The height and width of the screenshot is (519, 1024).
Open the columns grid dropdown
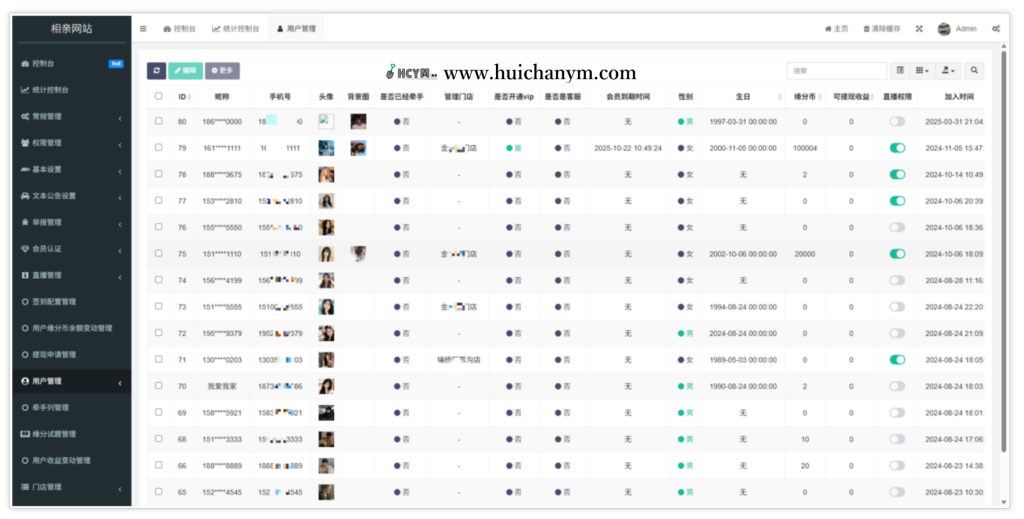click(x=923, y=71)
